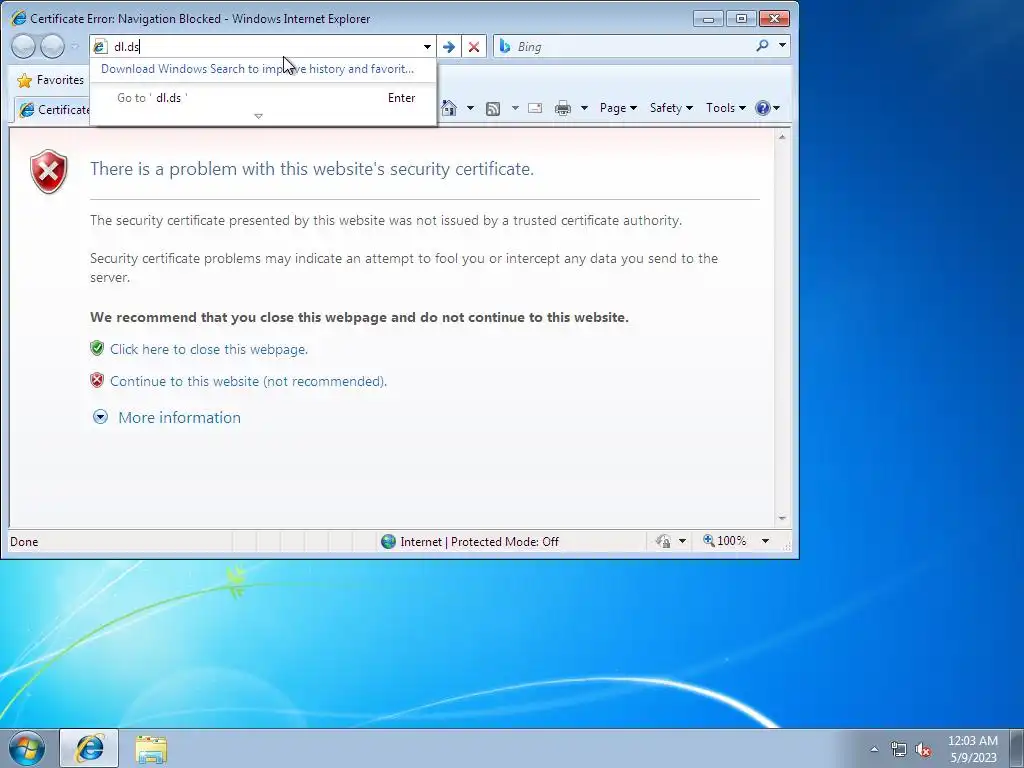Click the 100% zoom level button
The image size is (1024, 768).
point(725,541)
